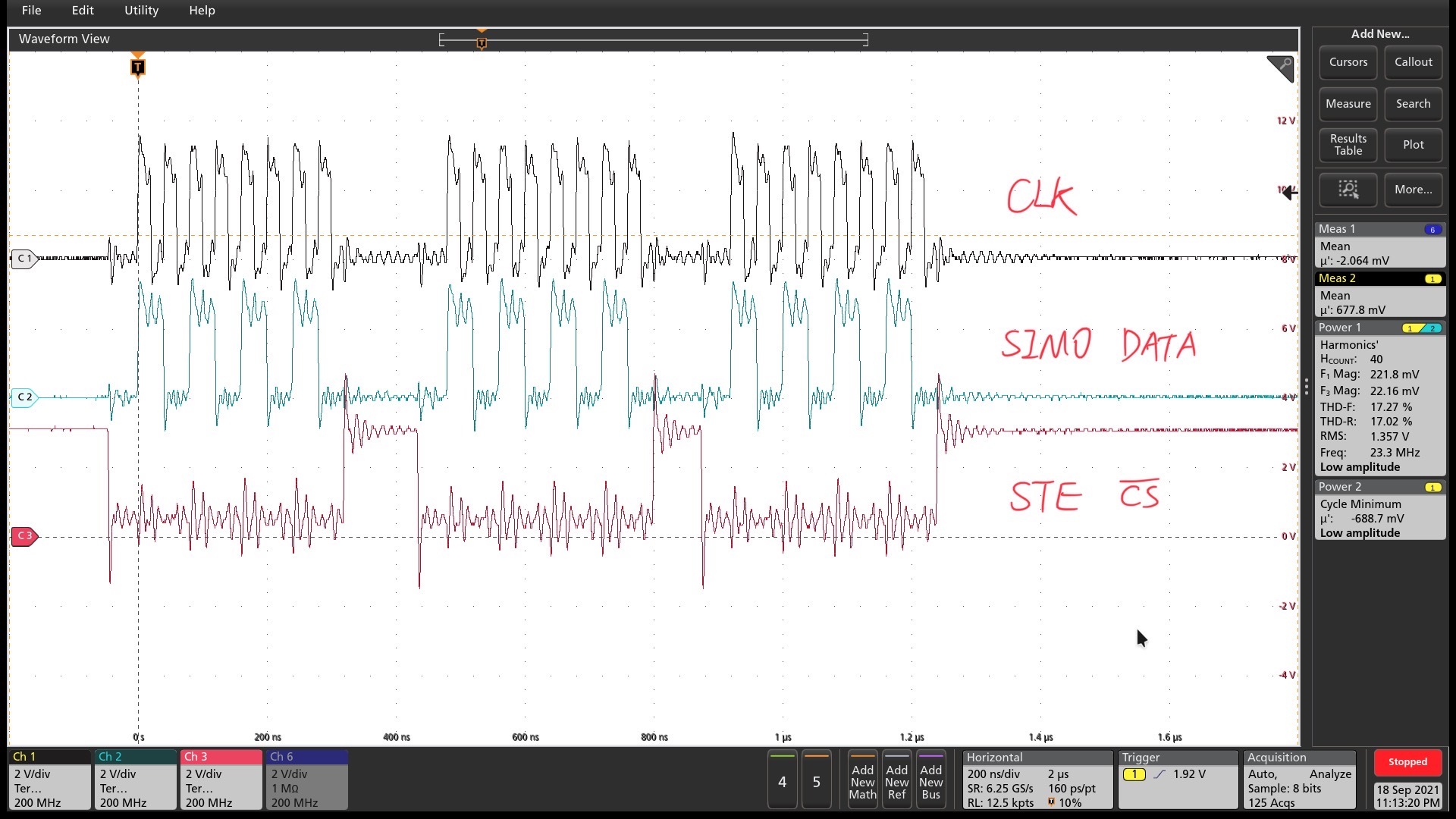Select the C1 channel ground marker
The image size is (1456, 819).
(24, 259)
